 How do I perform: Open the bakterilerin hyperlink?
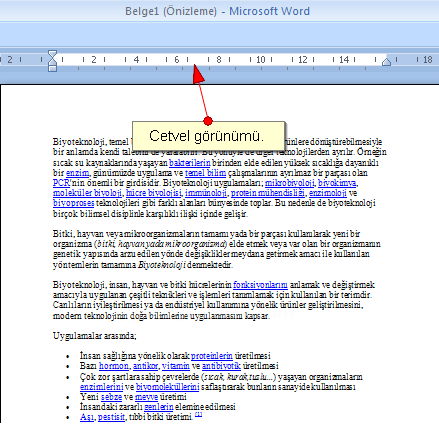pos(190,163)
